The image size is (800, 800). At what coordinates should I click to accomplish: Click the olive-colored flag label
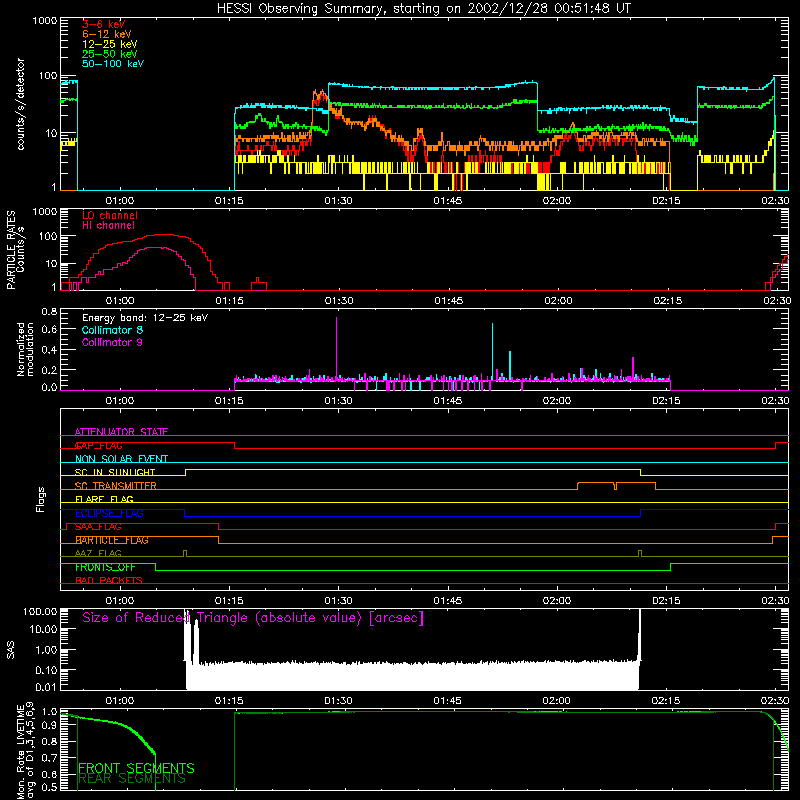tap(98, 553)
